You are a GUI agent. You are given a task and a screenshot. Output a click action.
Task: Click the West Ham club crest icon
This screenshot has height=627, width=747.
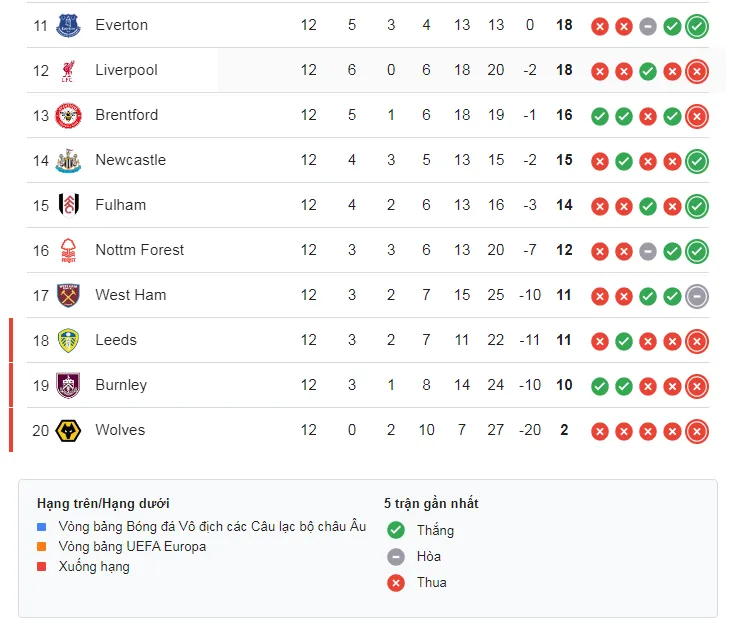pos(68,295)
